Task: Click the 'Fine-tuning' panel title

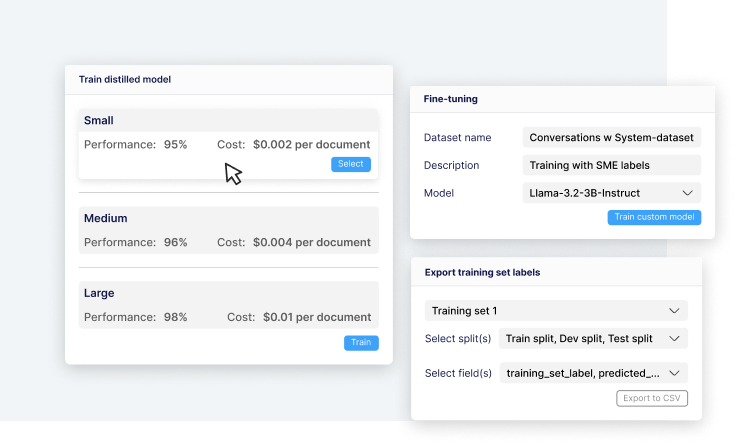Action: click(451, 99)
